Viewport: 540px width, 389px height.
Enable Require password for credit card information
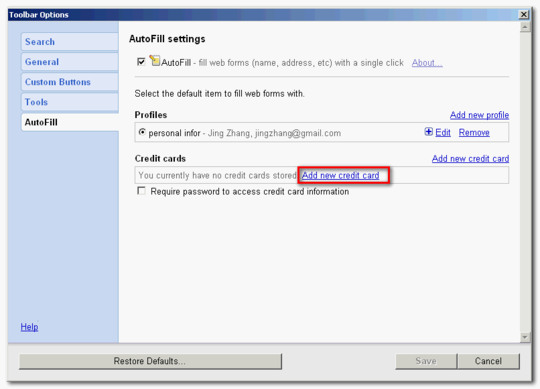click(x=141, y=191)
